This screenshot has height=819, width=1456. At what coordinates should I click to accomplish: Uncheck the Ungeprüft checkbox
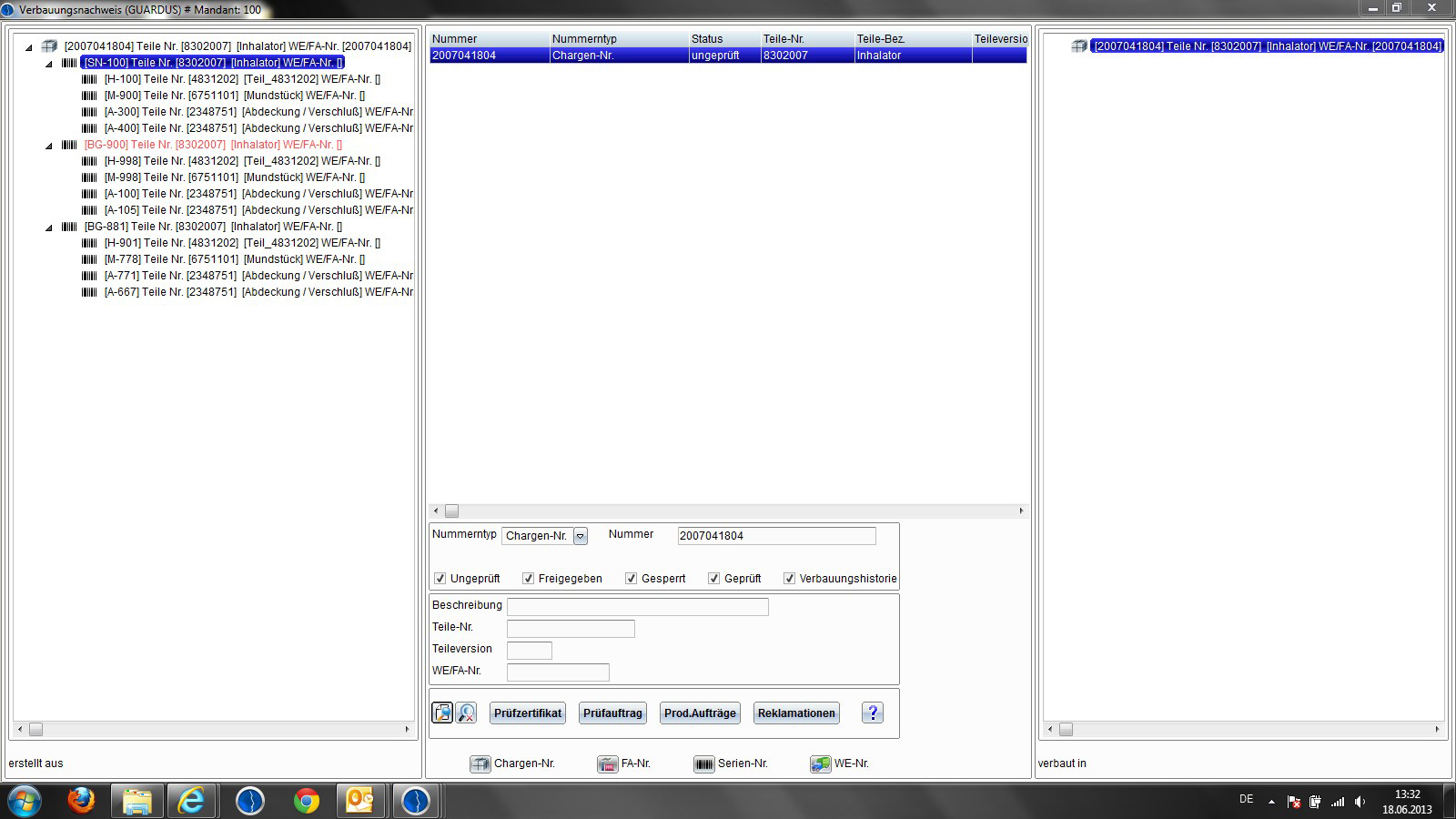(440, 579)
